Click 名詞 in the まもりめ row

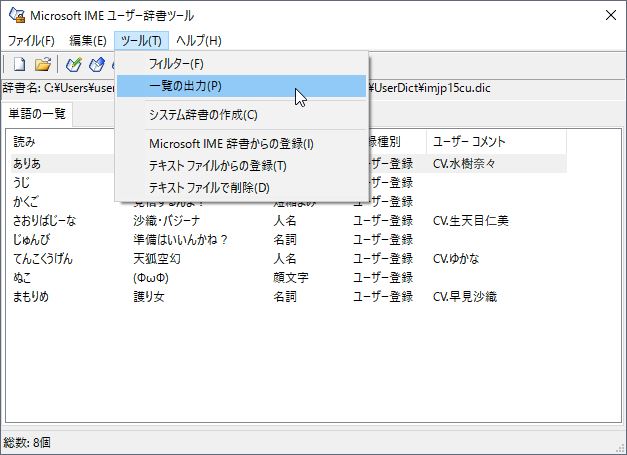coord(285,297)
